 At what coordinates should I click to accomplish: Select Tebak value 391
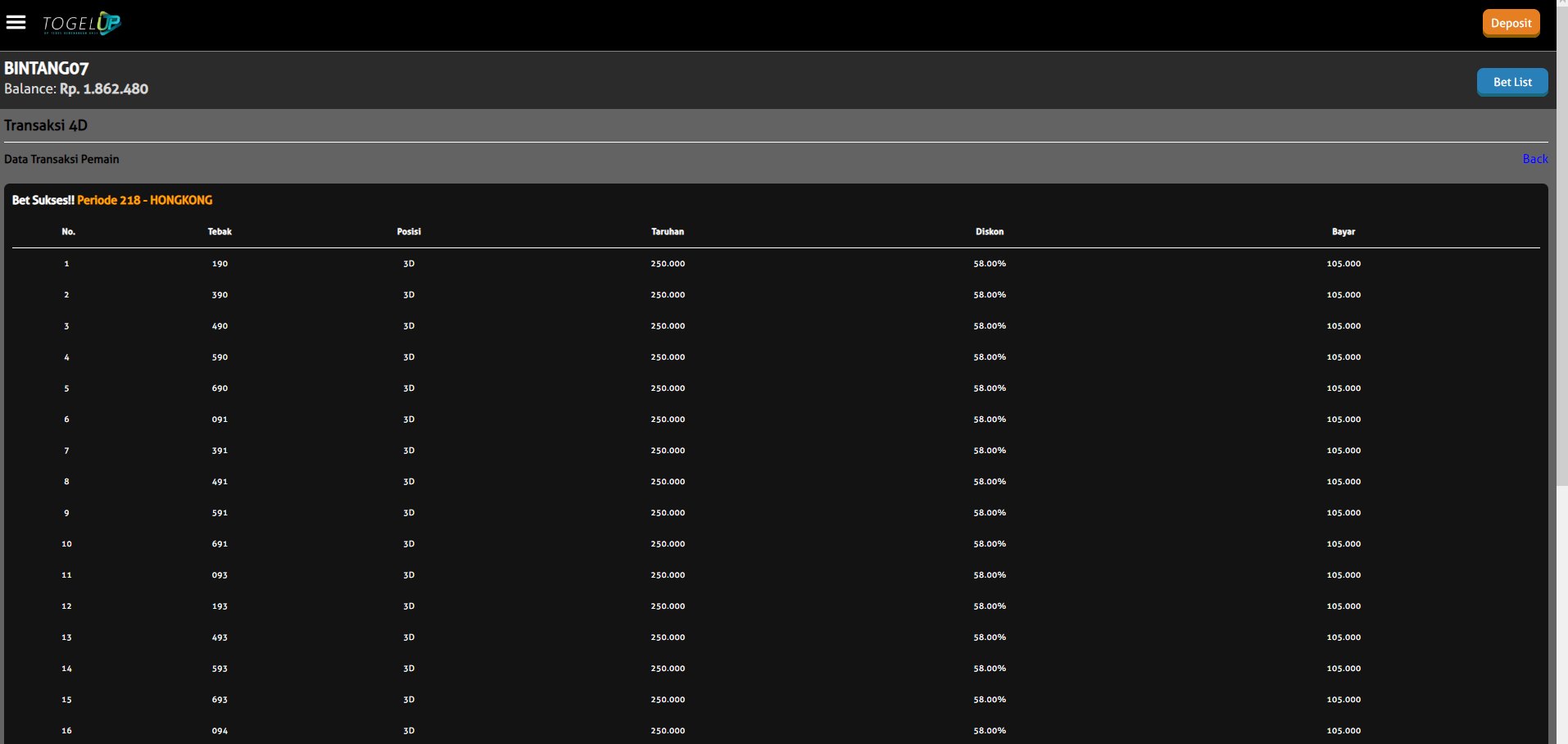[x=220, y=451]
